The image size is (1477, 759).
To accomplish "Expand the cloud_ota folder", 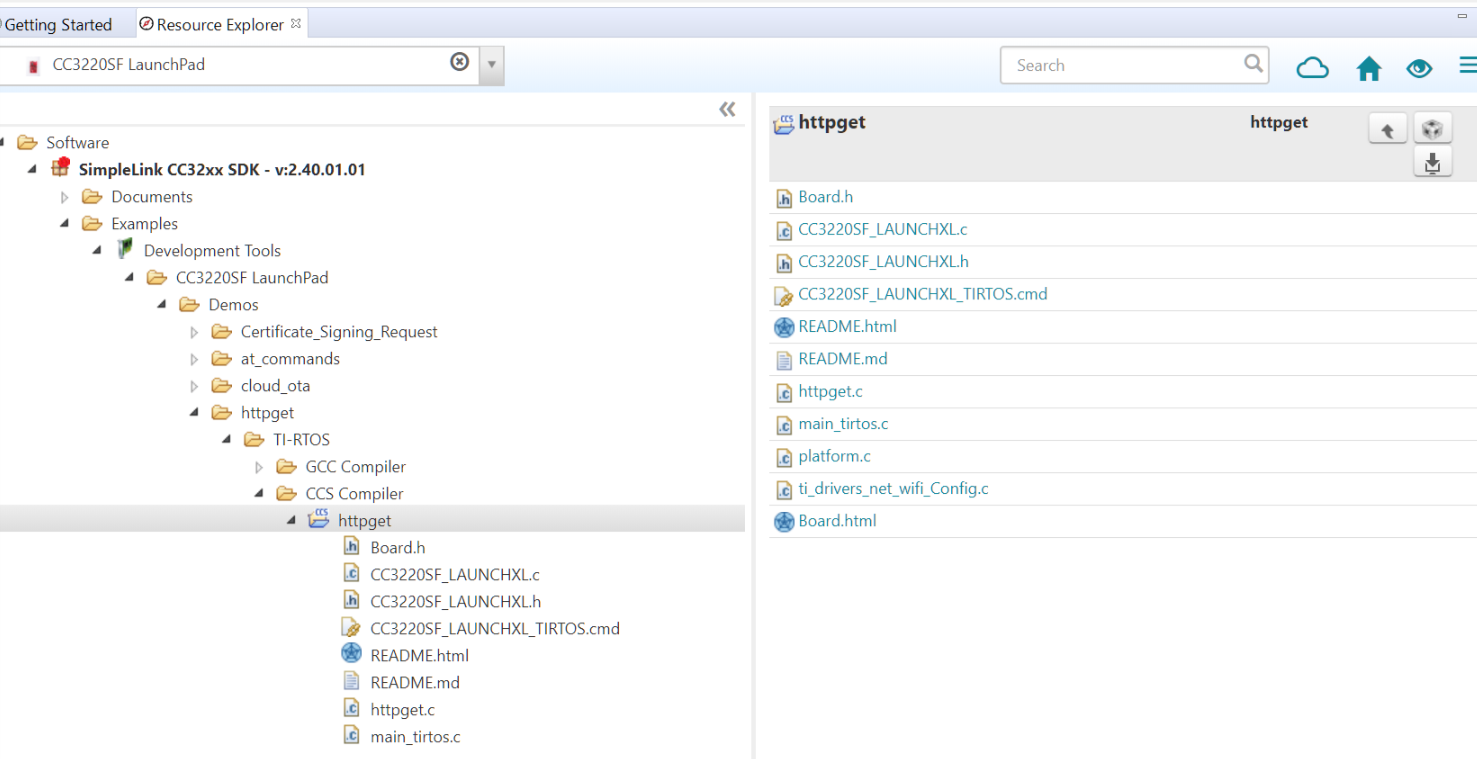I will coord(195,386).
